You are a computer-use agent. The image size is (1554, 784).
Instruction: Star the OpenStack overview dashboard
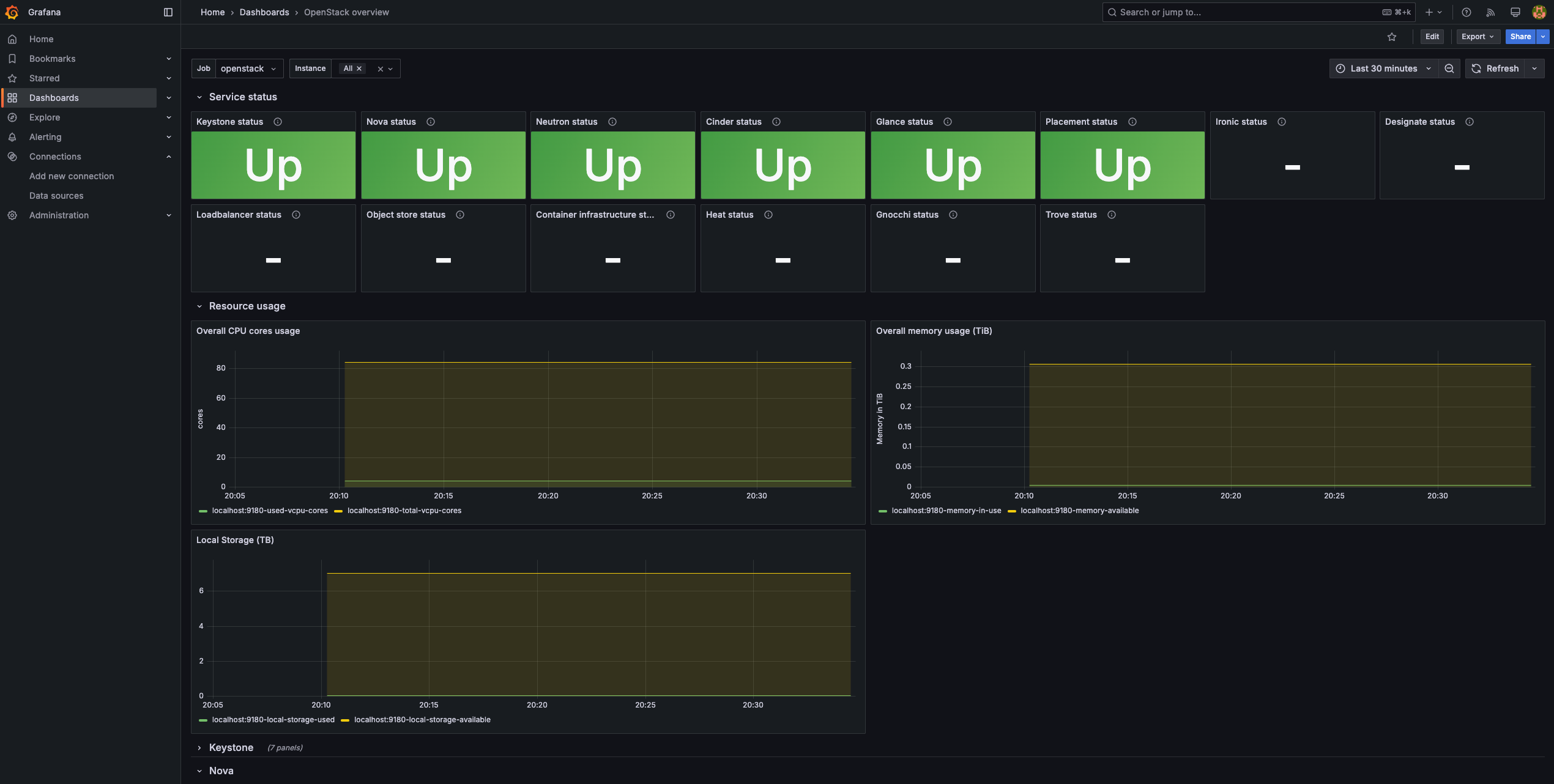point(1392,37)
